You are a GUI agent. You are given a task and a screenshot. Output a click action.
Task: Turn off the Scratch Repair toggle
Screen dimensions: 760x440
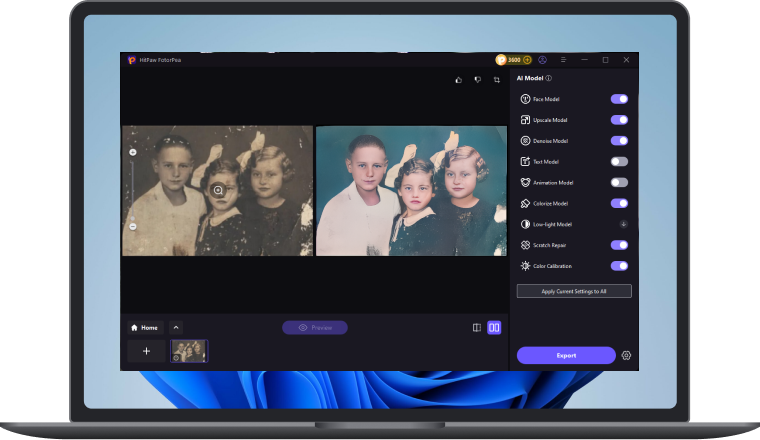[619, 245]
